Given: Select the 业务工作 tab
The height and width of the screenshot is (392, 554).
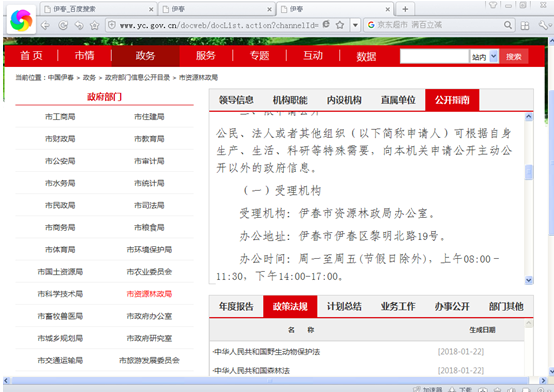Looking at the screenshot, I should pyautogui.click(x=398, y=306).
